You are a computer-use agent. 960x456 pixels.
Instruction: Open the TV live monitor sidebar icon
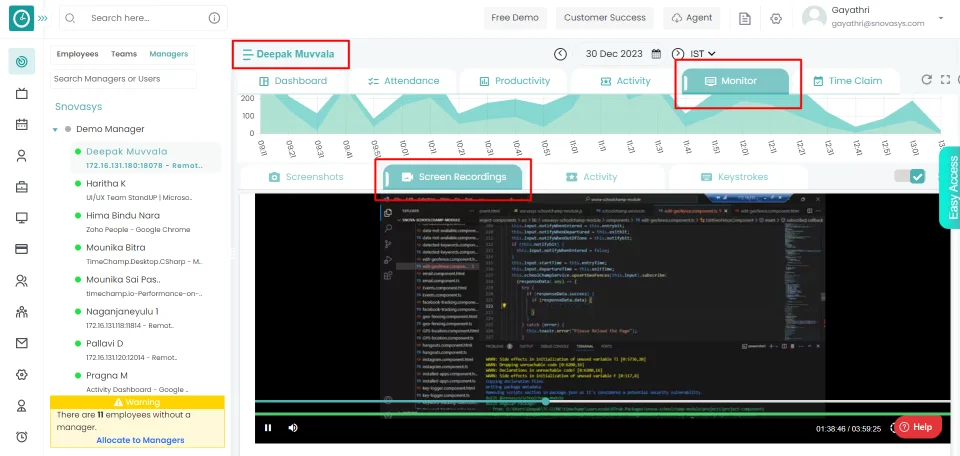[21, 93]
